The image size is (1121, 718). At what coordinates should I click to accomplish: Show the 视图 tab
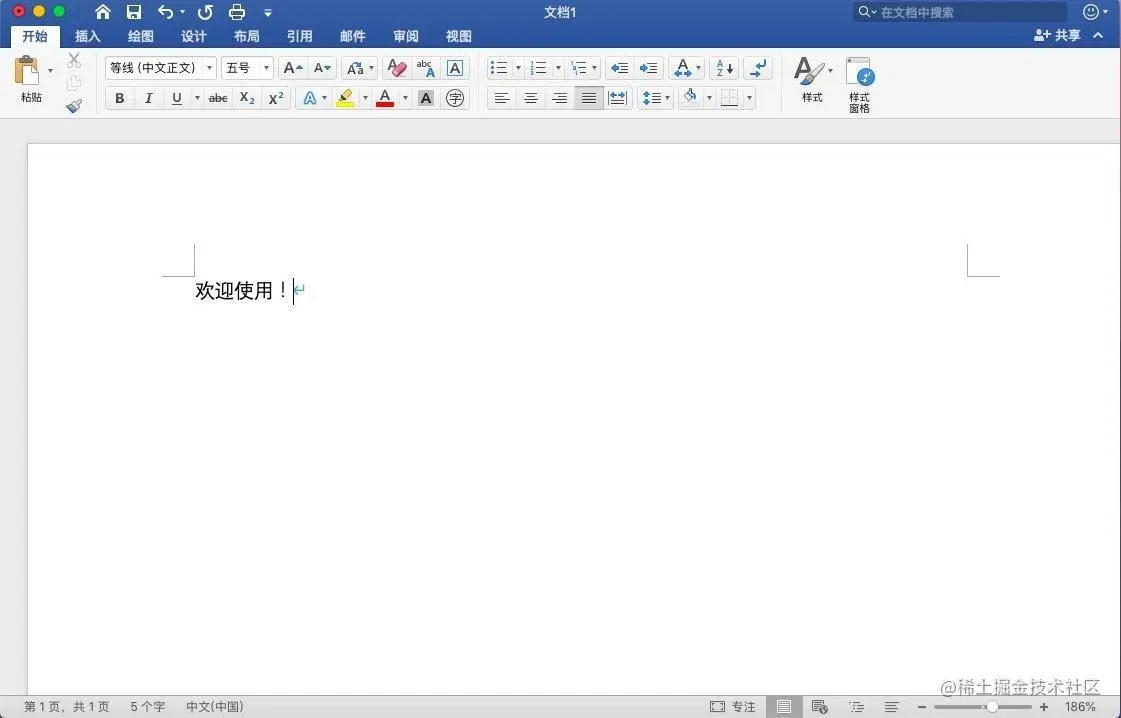458,36
